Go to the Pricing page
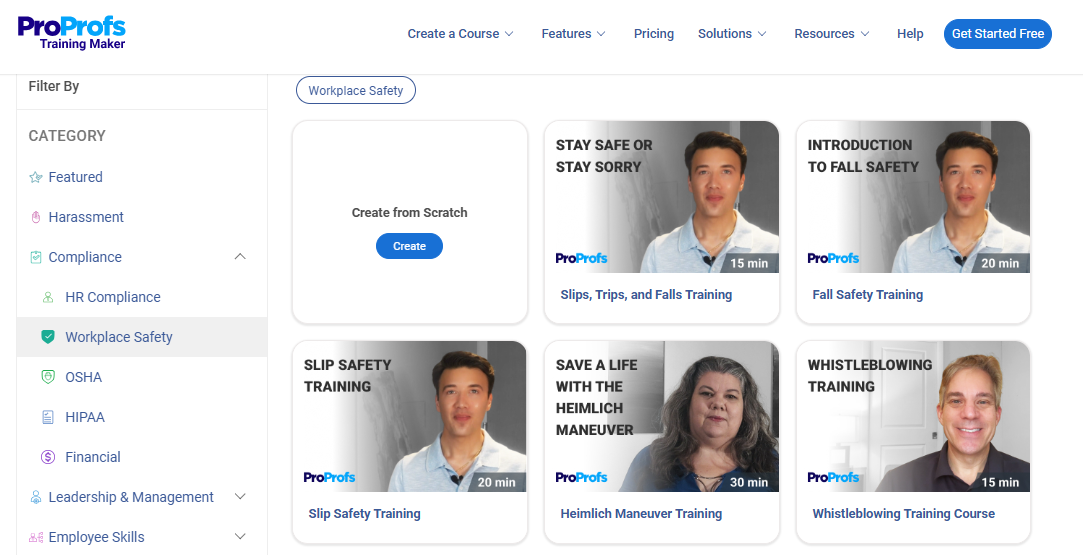 pos(653,34)
